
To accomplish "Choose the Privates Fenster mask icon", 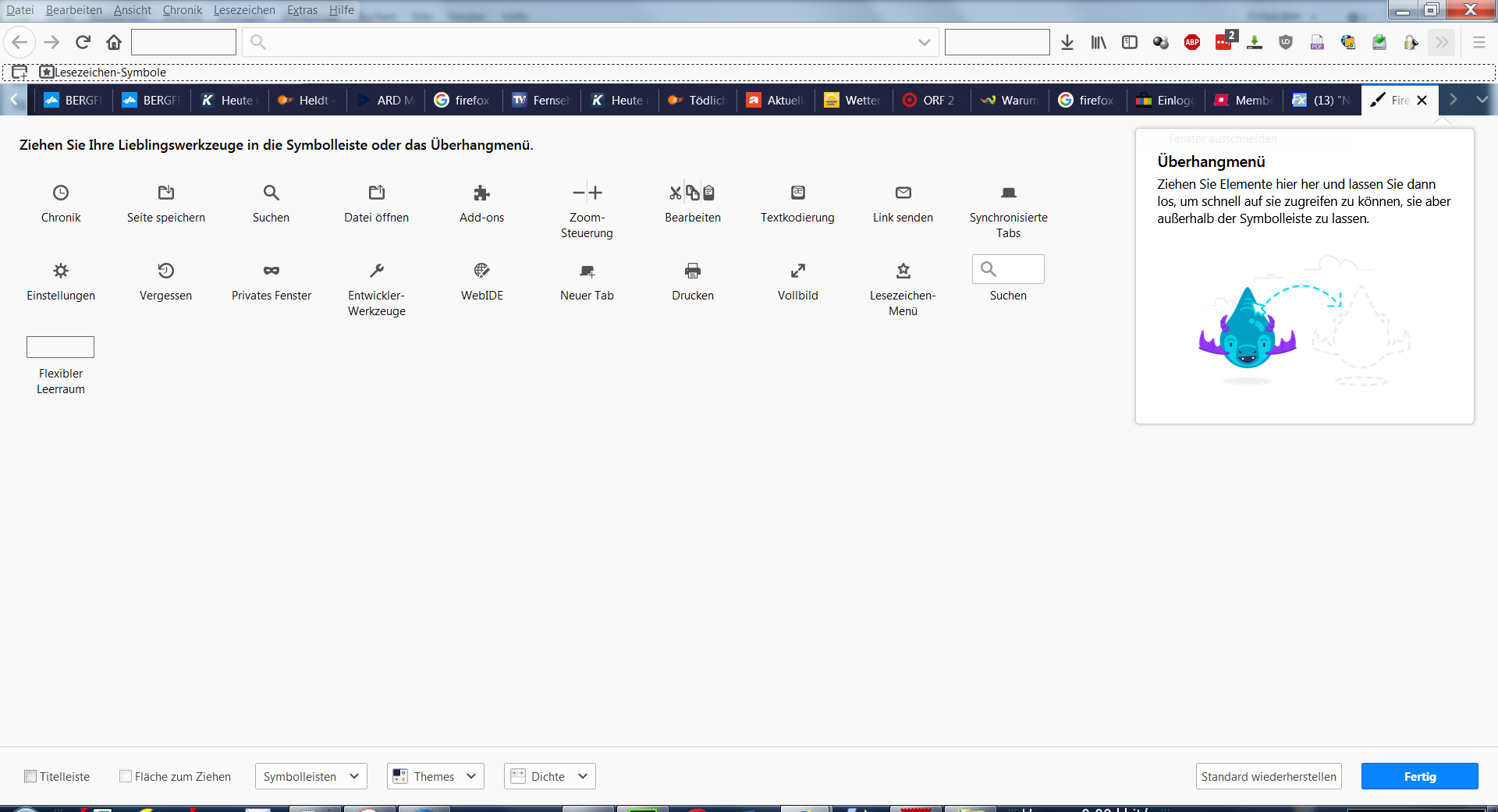I will click(x=272, y=271).
